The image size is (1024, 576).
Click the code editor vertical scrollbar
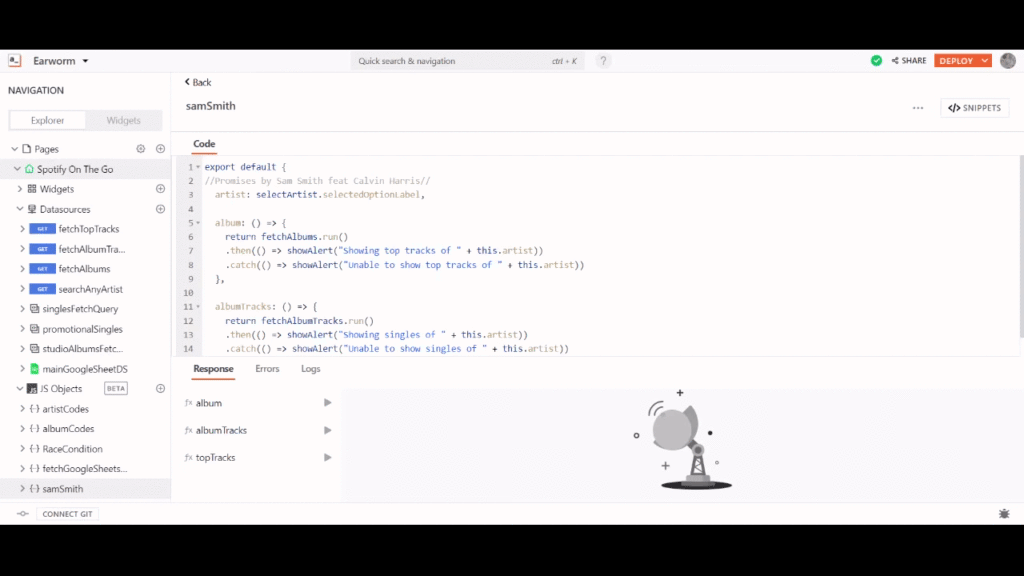[x=1021, y=247]
